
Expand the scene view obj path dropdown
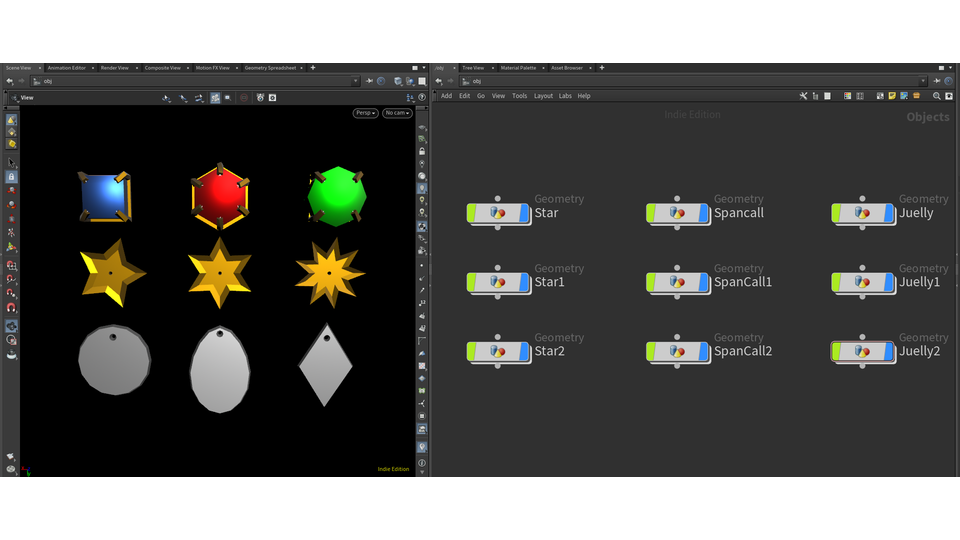pyautogui.click(x=355, y=81)
